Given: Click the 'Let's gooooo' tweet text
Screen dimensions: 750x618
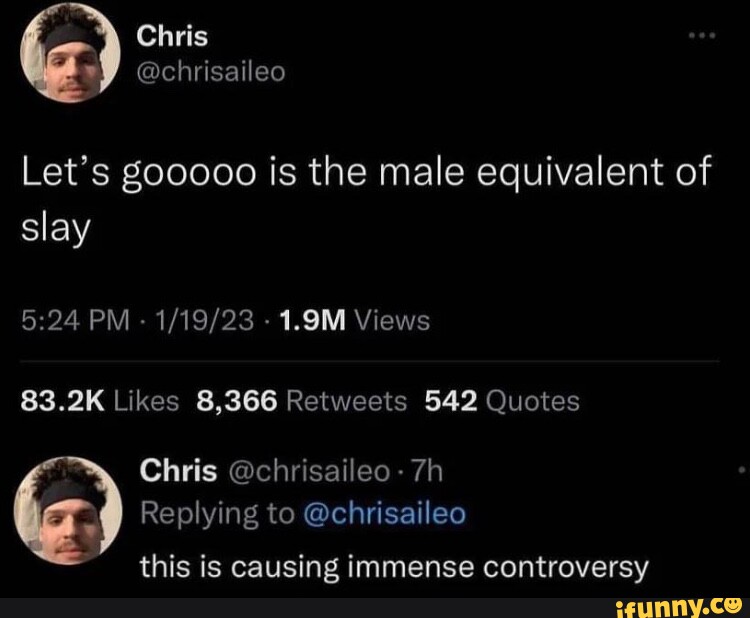Looking at the screenshot, I should pyautogui.click(x=366, y=199).
